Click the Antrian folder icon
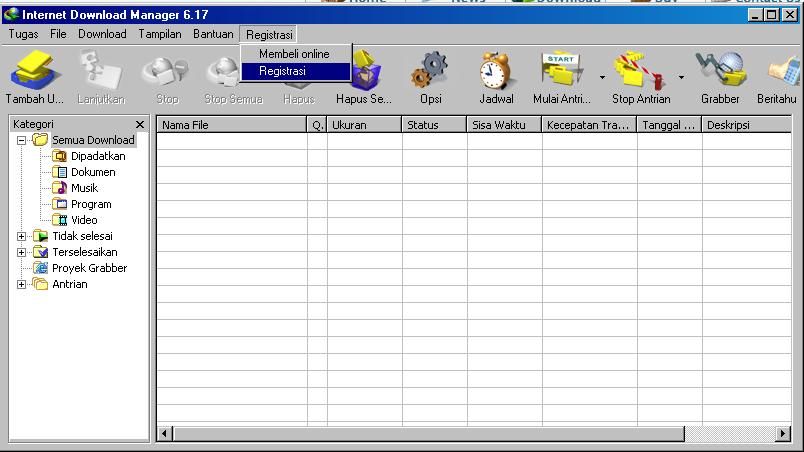804x452 pixels. point(41,283)
